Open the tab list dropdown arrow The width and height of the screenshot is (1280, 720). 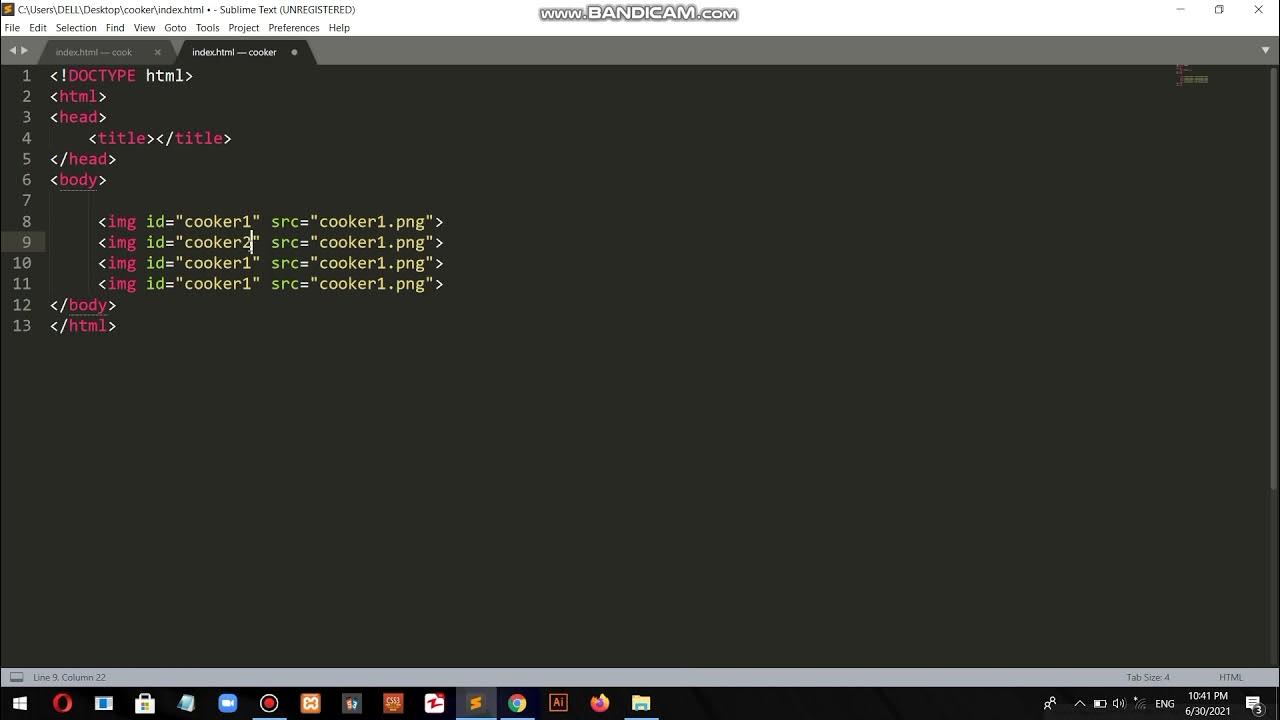pyautogui.click(x=1265, y=50)
